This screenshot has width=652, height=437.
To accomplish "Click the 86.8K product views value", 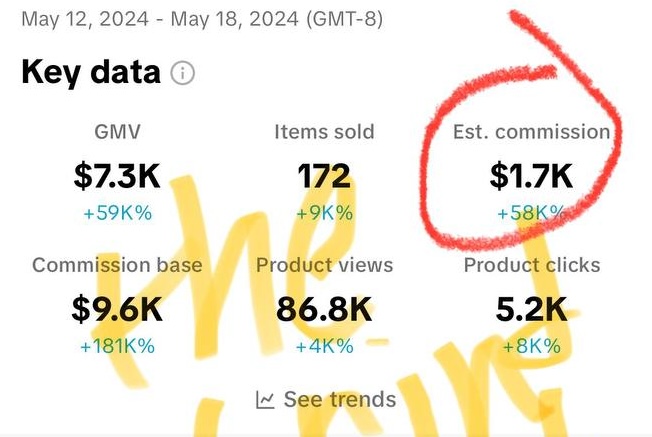I will (x=324, y=309).
